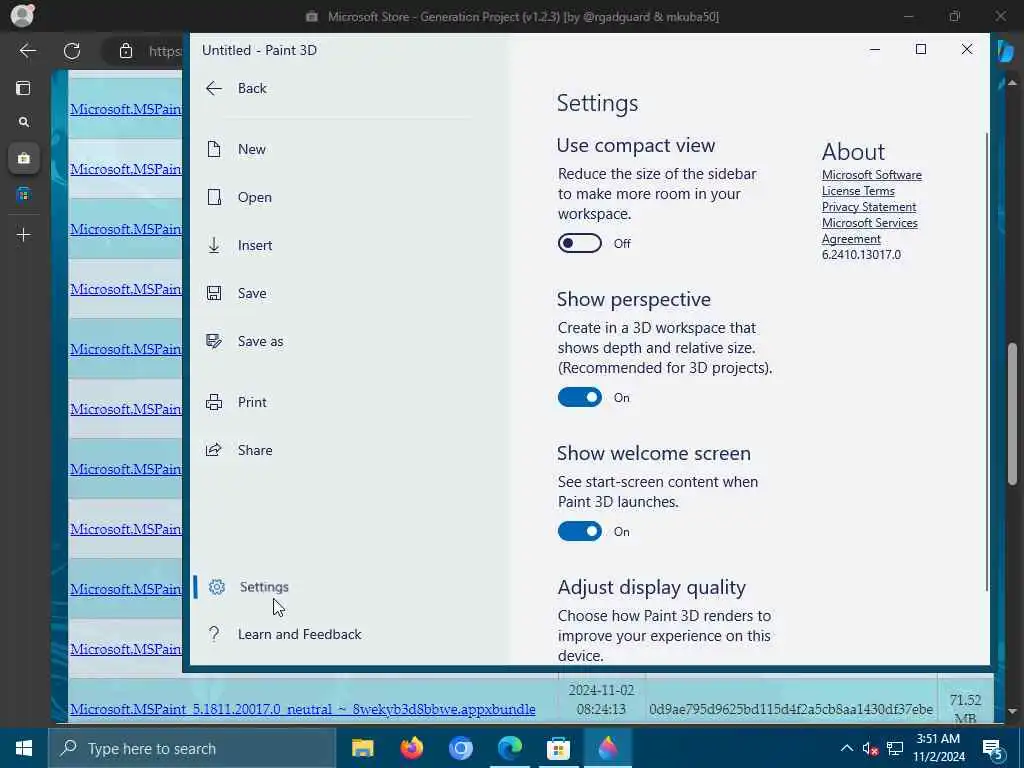This screenshot has width=1024, height=768.
Task: Open Microsoft Edge in taskbar
Action: click(x=510, y=748)
